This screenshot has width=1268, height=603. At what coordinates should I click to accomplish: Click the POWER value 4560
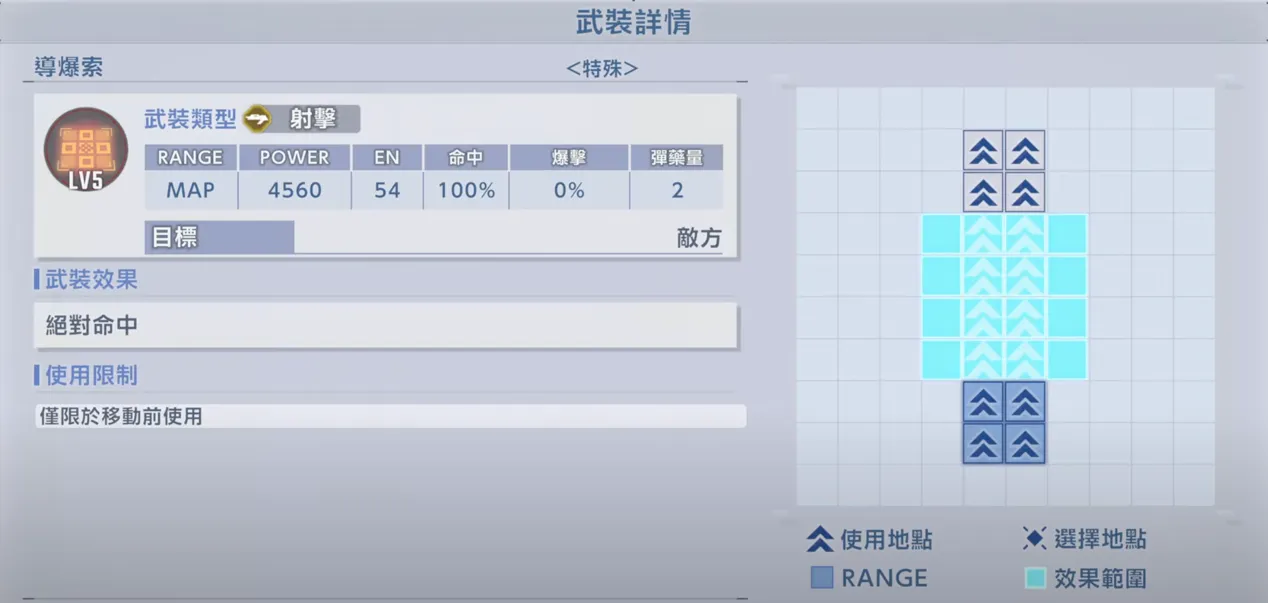tap(295, 190)
